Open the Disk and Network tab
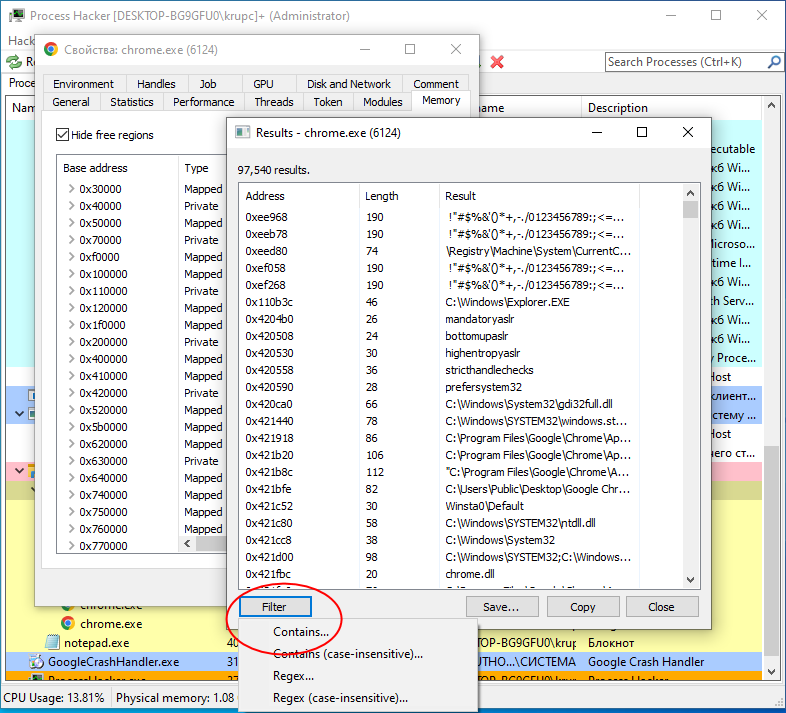 tap(349, 84)
